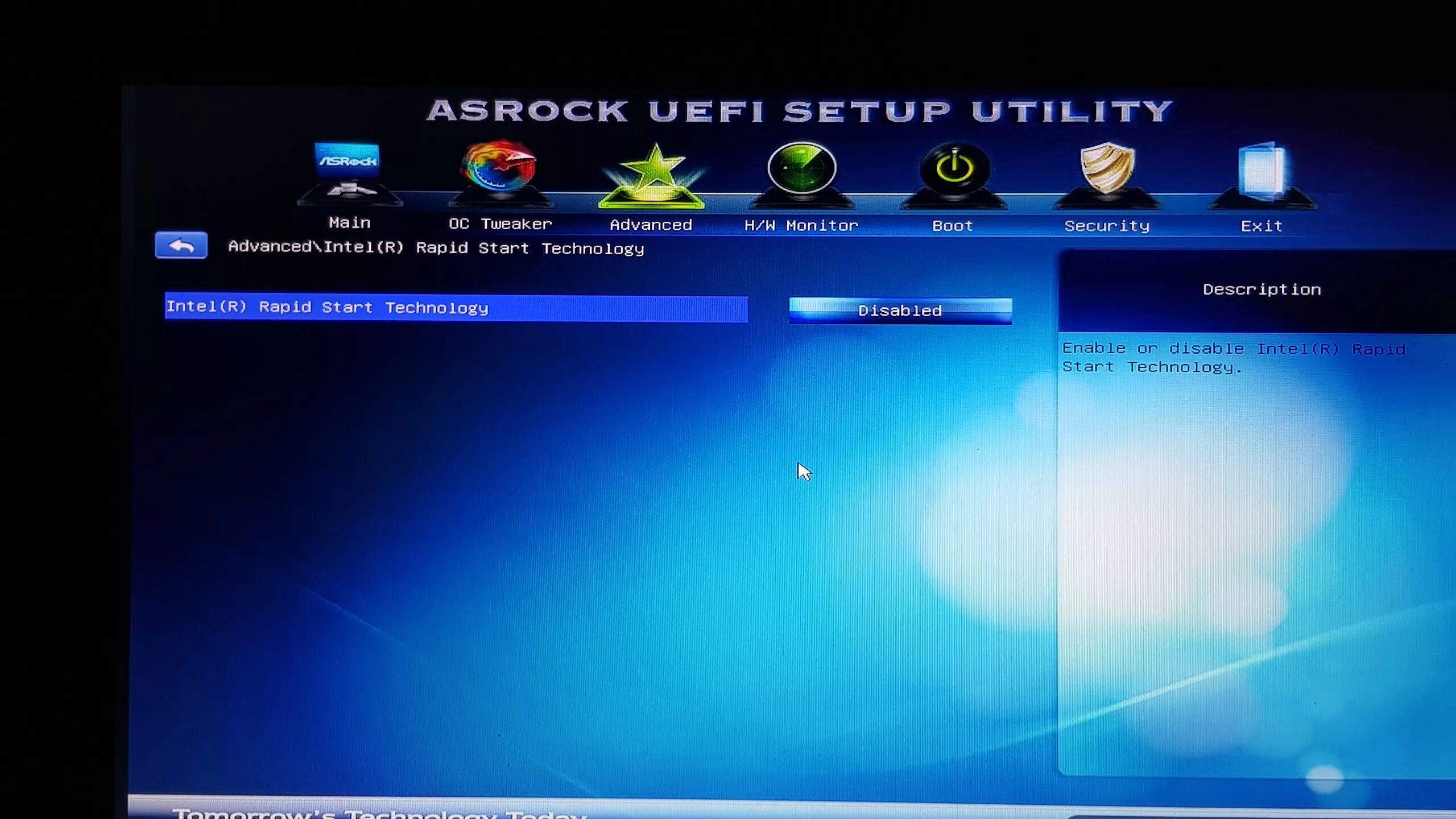The width and height of the screenshot is (1456, 819).
Task: Click the Description panel heading
Action: tap(1261, 289)
